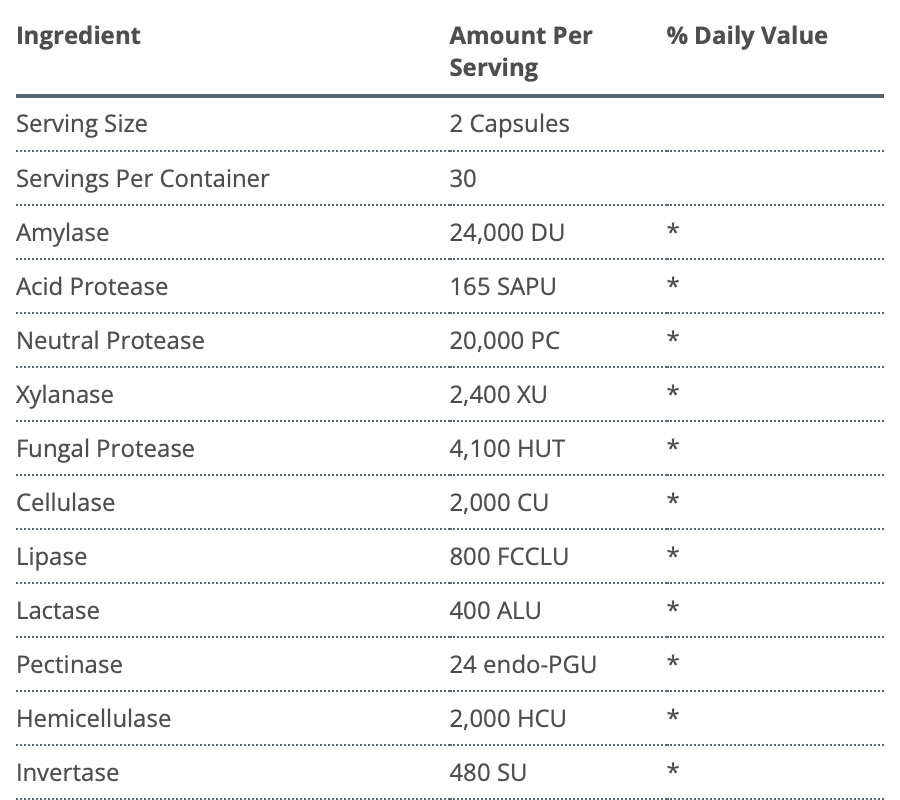
Task: Select the Hemicellulase ingredient name
Action: [94, 718]
